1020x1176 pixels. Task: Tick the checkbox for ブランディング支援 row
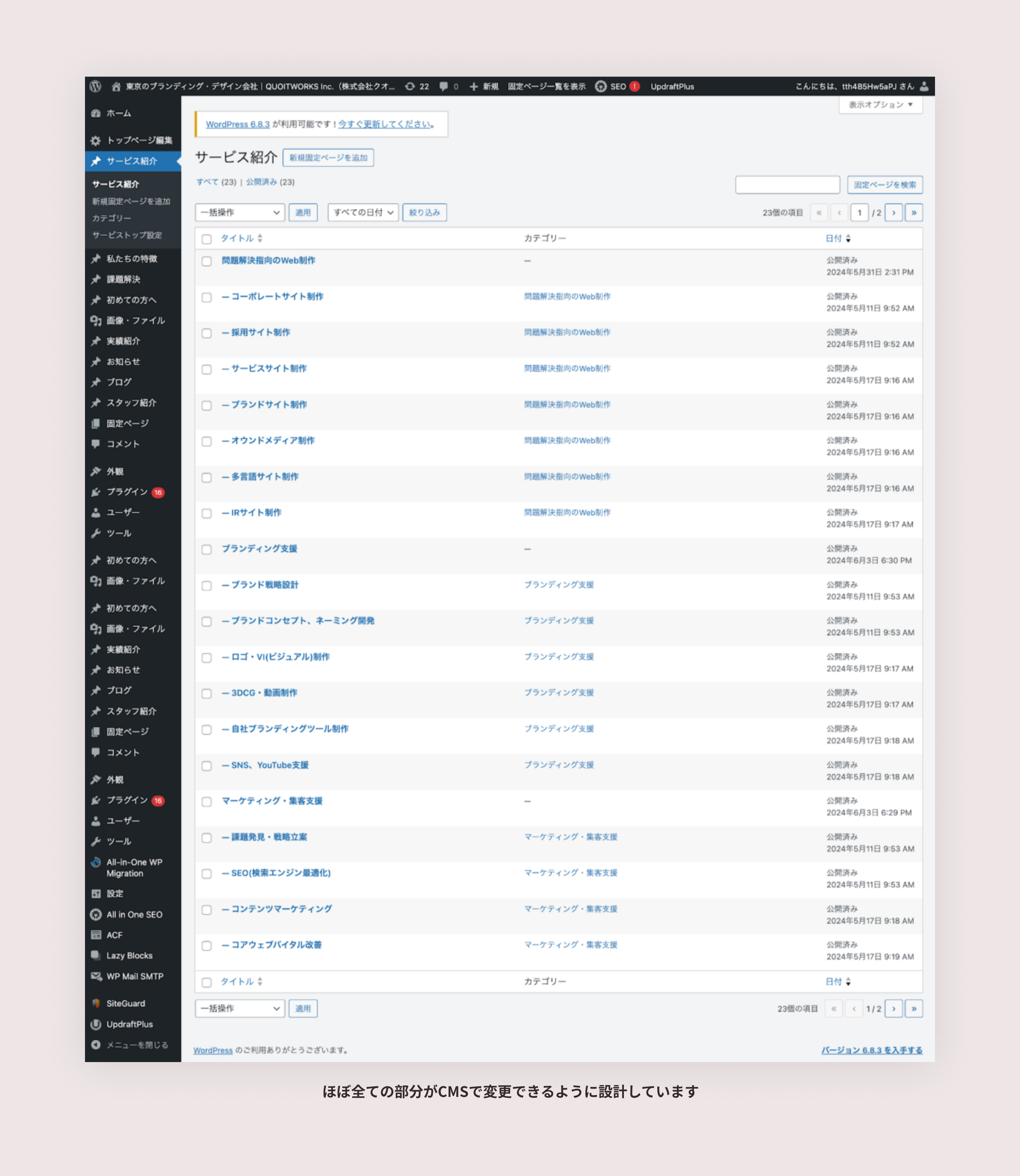coord(207,550)
